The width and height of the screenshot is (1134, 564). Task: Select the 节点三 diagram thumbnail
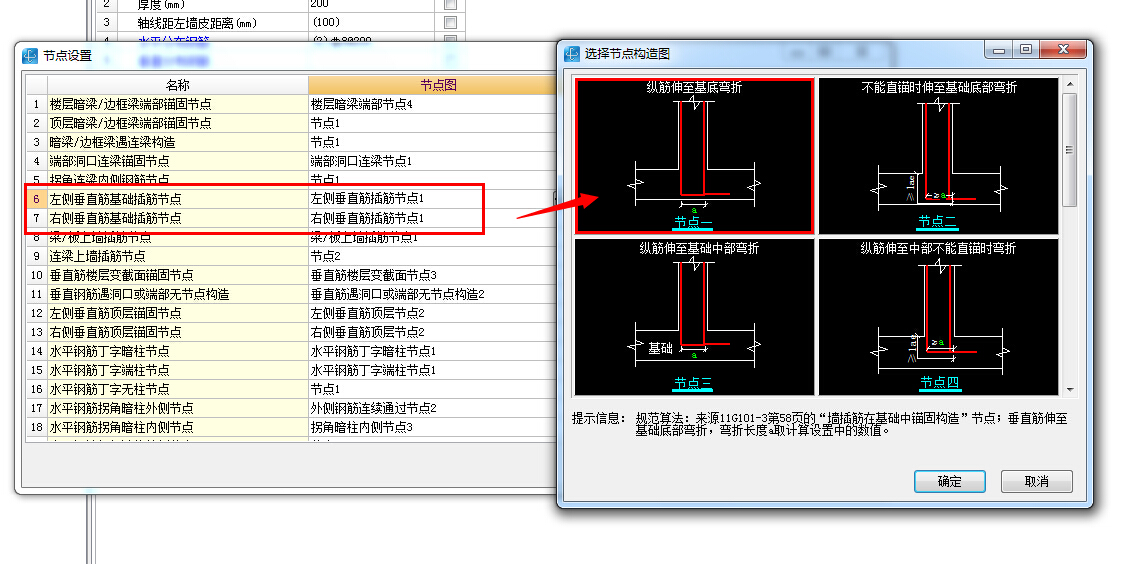[694, 317]
